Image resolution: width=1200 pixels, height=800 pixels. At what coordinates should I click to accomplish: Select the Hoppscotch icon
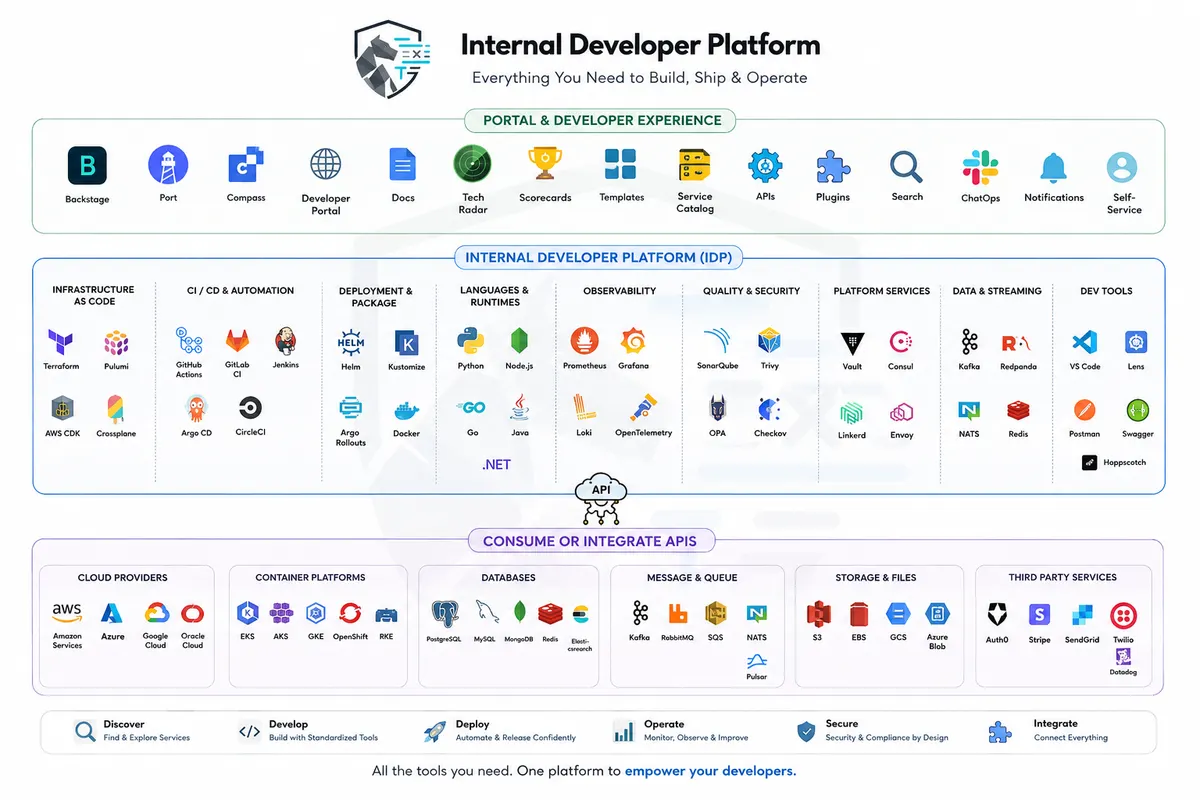coord(1090,462)
